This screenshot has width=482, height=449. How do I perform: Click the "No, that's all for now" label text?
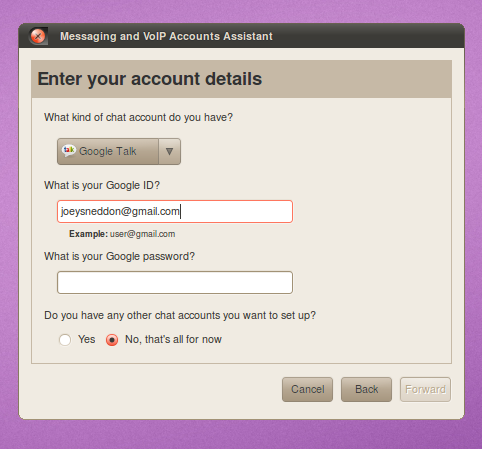[x=173, y=339]
